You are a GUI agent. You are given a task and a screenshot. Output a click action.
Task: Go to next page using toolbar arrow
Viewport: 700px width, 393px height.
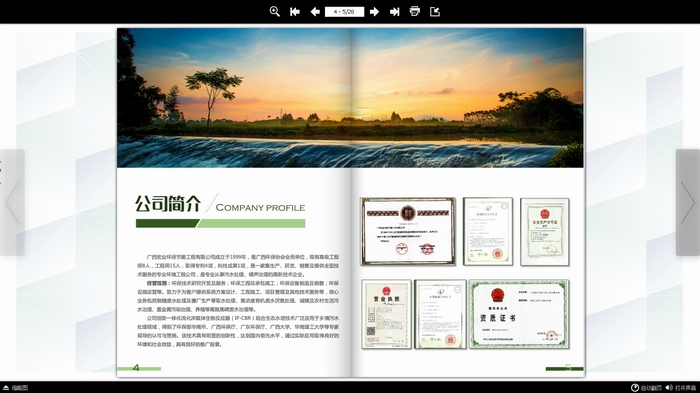(374, 12)
